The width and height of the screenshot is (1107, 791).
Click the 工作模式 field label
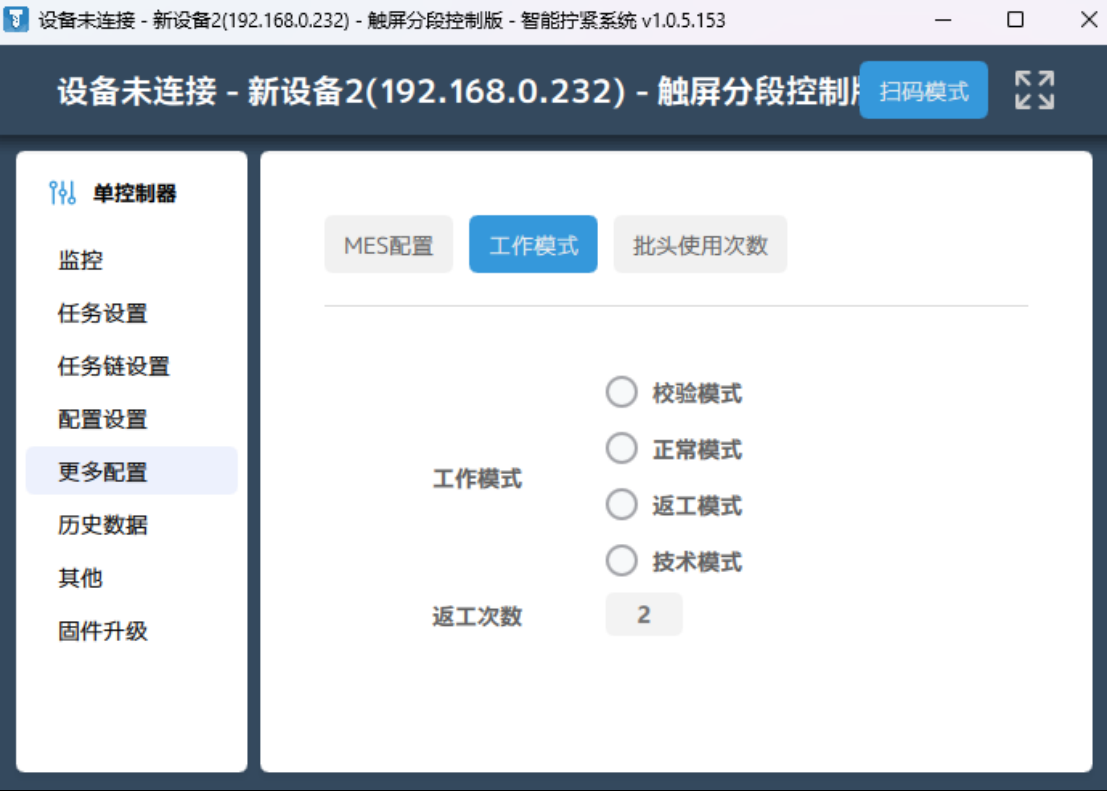pos(477,479)
